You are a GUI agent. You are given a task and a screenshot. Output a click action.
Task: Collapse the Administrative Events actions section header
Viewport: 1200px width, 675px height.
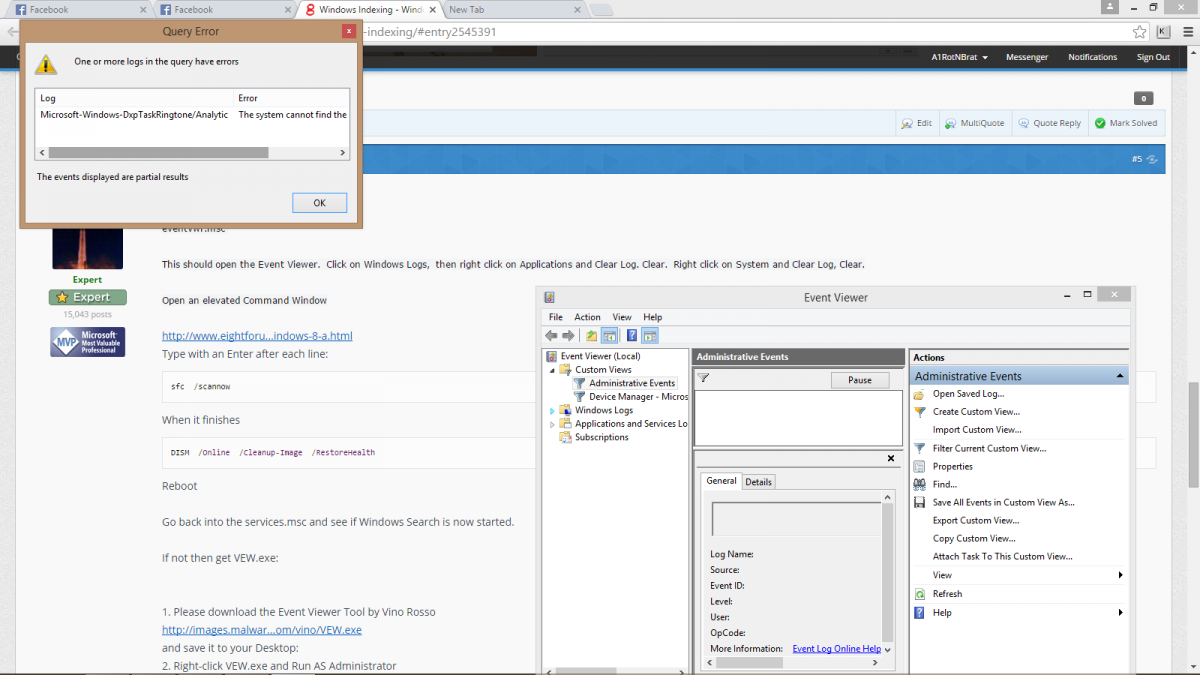(1122, 376)
